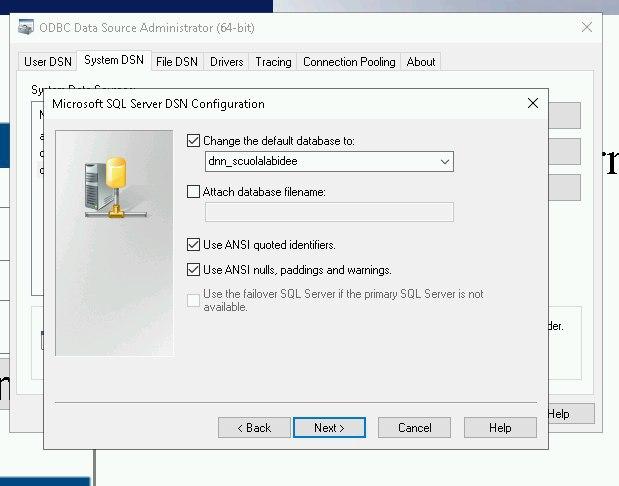Toggle Use ANSI quoted identifiers
619x486 pixels.
click(194, 244)
